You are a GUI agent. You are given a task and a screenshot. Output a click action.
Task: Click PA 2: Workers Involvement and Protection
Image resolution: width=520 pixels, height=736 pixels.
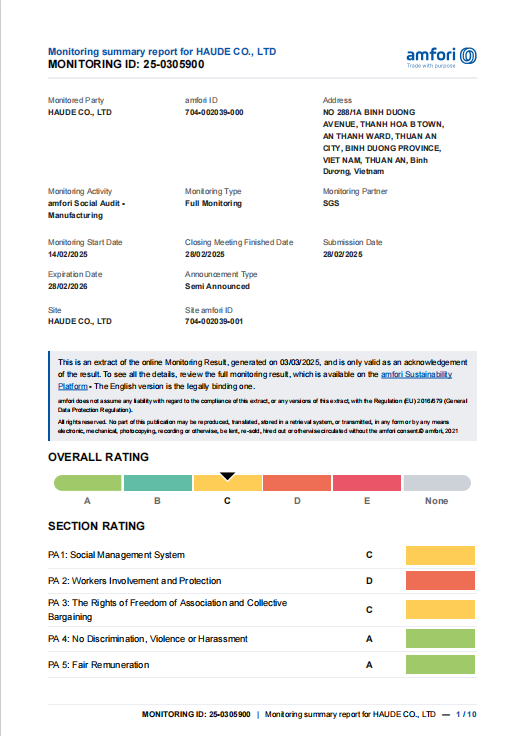click(134, 581)
